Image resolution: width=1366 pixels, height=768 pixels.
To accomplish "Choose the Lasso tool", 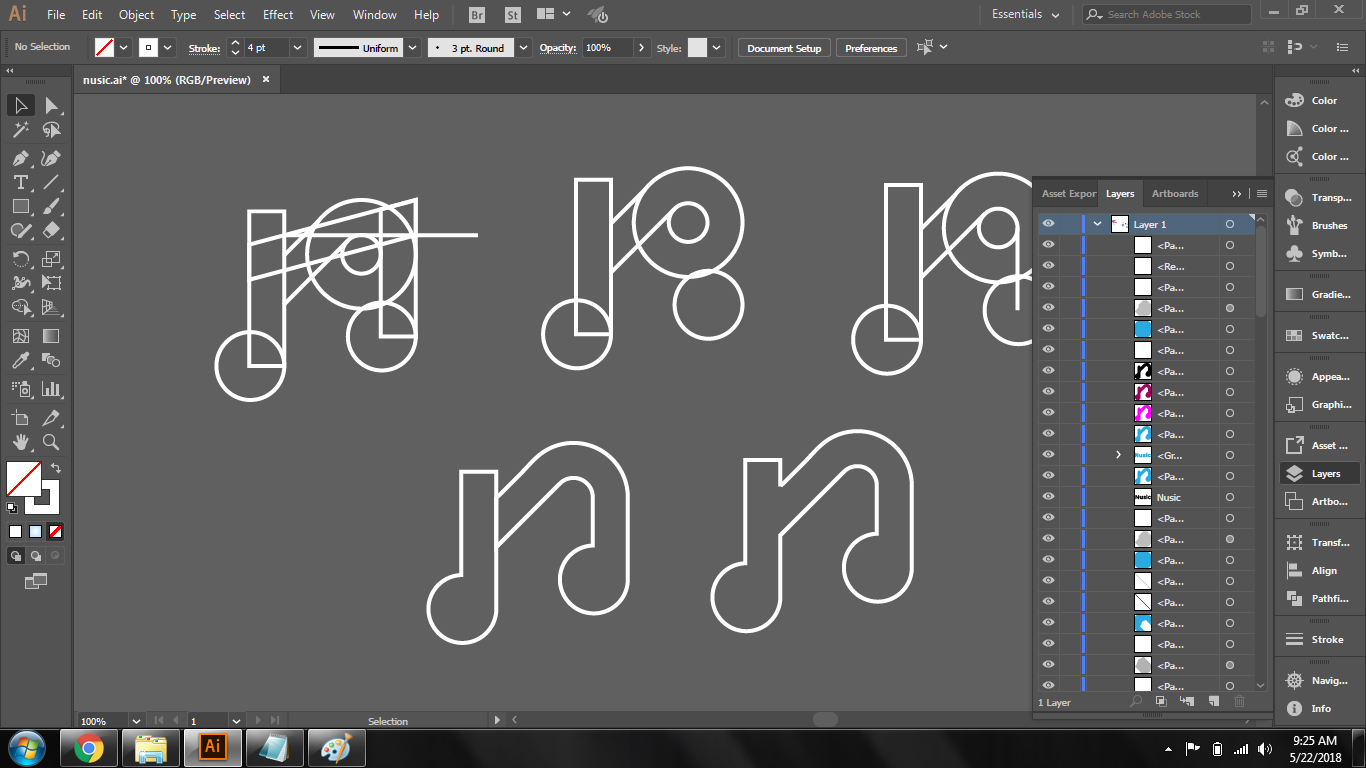I will [51, 130].
